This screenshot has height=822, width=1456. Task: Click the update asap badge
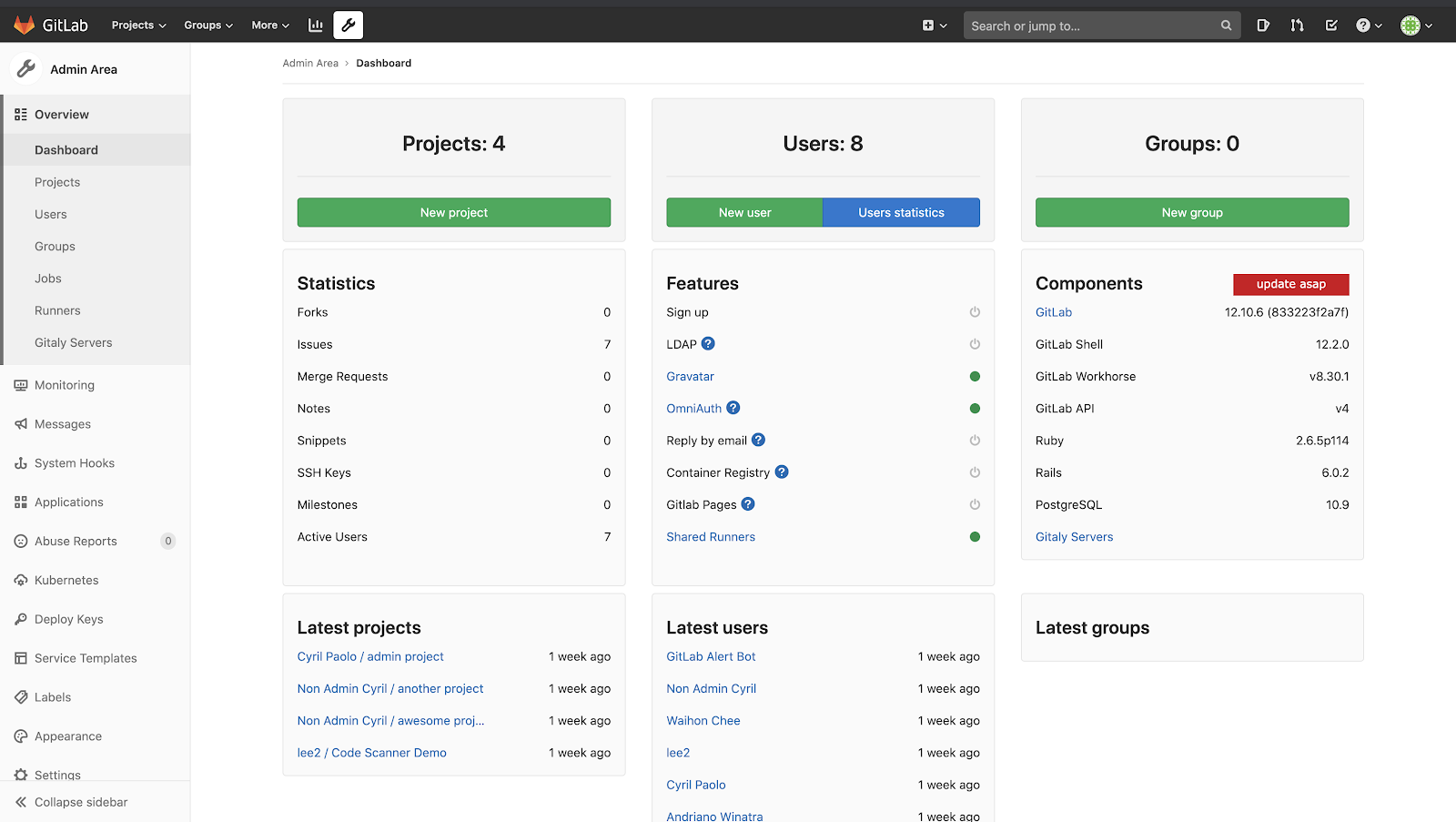tap(1291, 284)
